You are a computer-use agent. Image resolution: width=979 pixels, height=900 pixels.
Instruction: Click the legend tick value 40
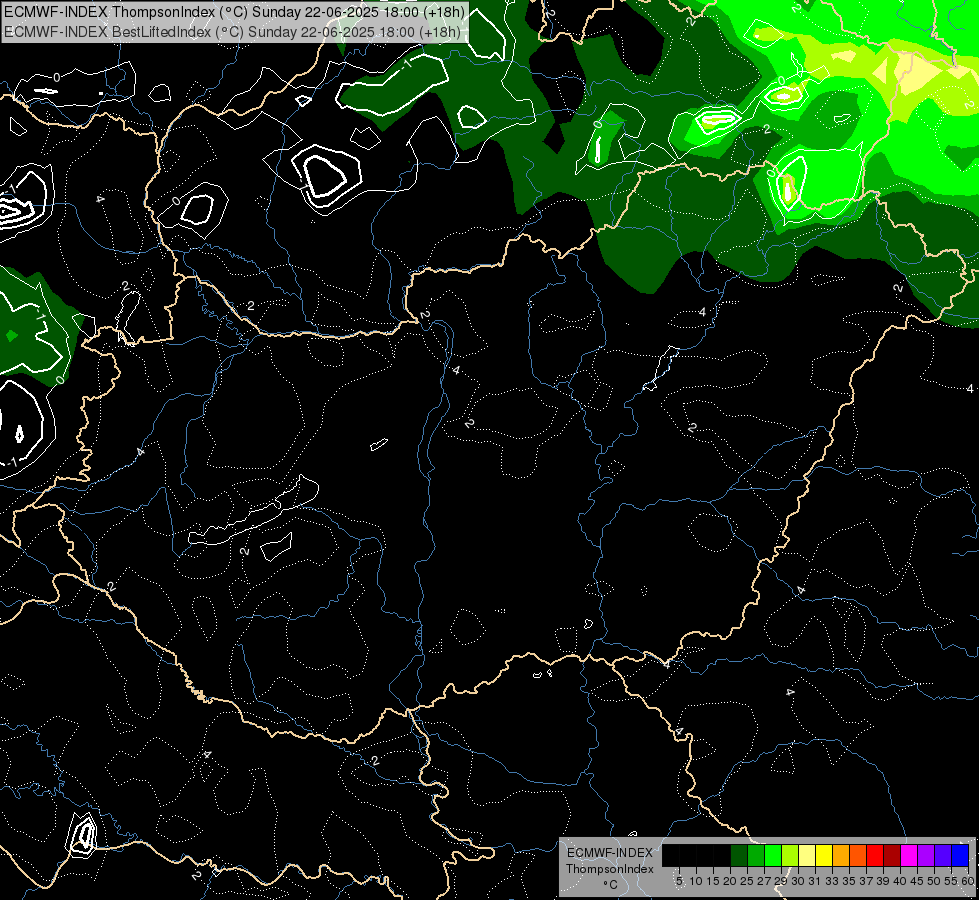coord(900,881)
